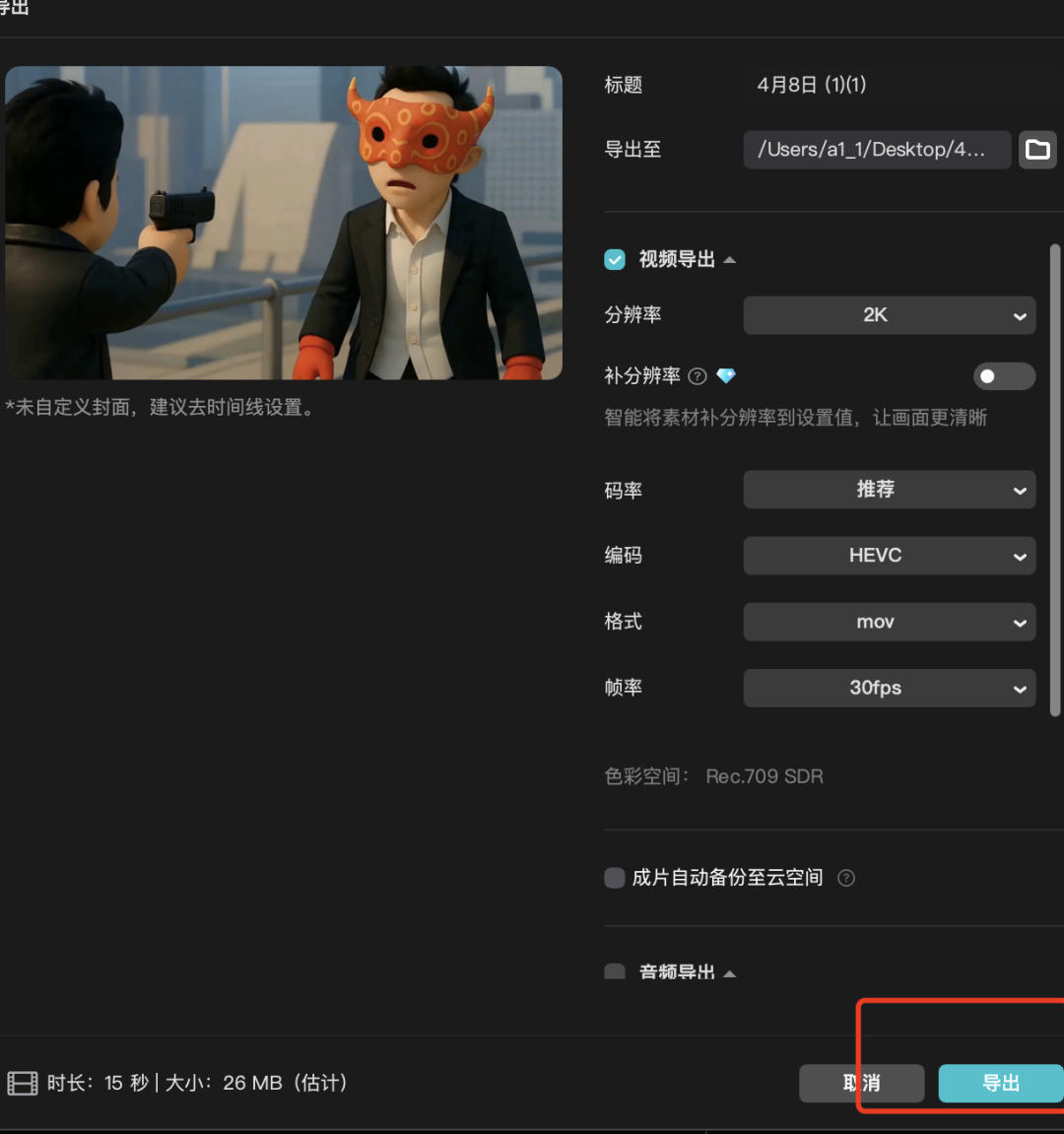This screenshot has height=1134, width=1064.
Task: Open the 编码 dropdown showing HEVC
Action: 889,556
